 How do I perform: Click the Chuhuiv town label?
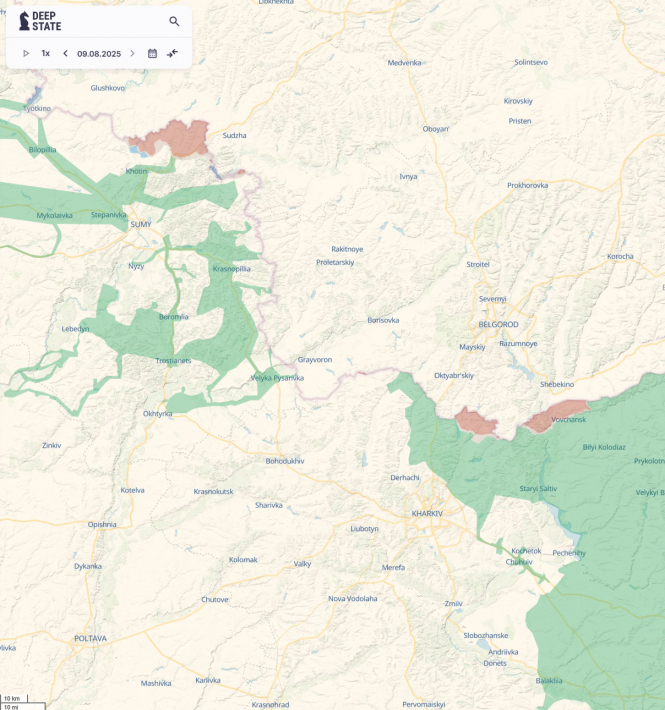[519, 562]
